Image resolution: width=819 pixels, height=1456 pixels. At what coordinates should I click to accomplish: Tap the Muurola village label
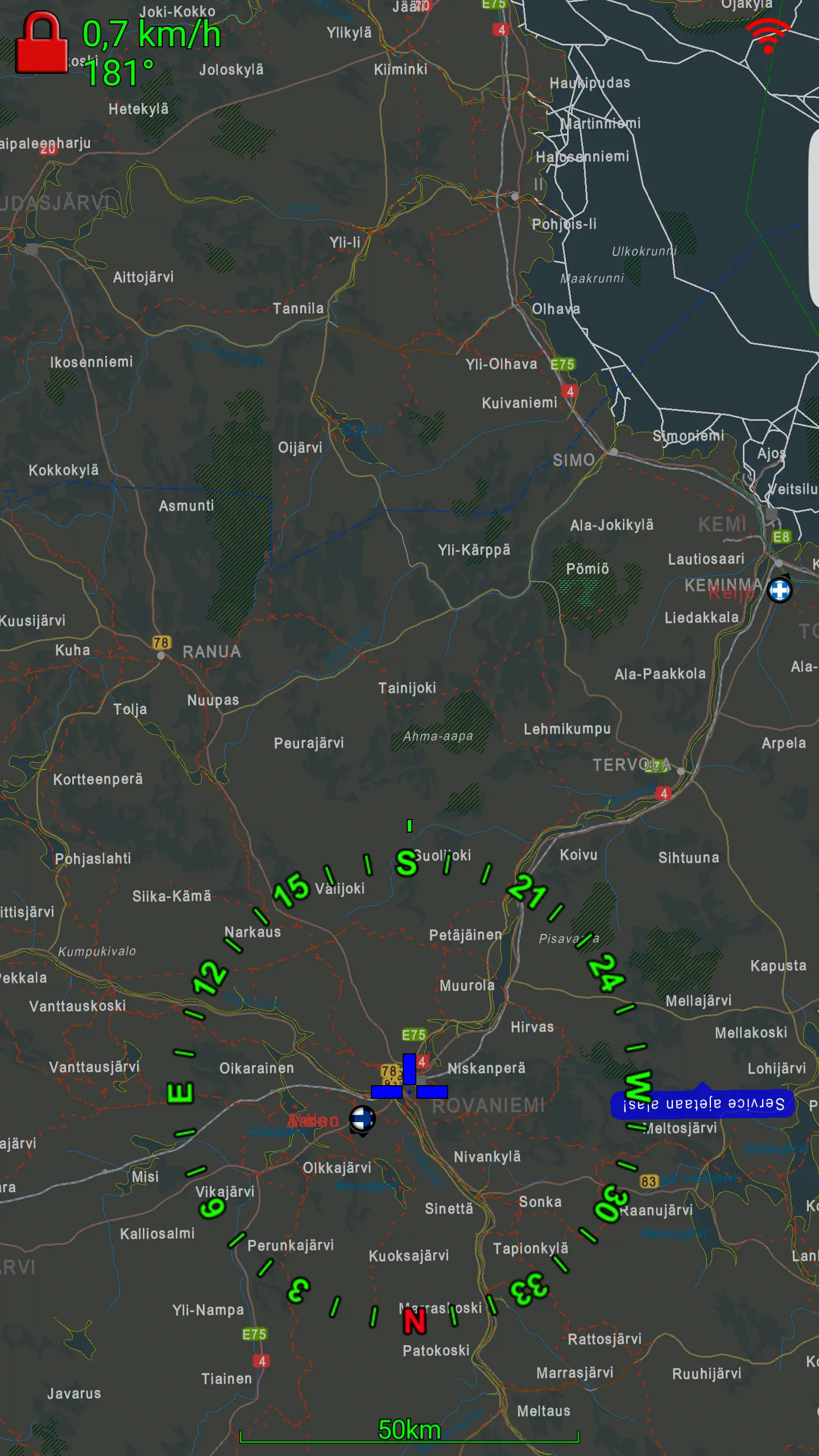click(x=467, y=986)
